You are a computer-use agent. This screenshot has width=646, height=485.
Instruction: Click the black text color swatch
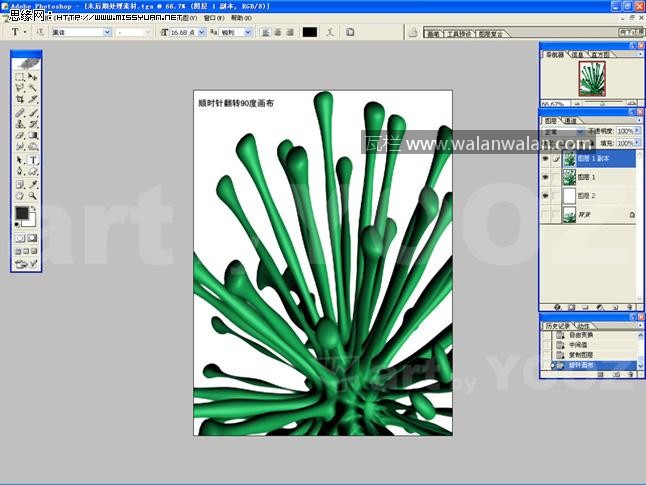click(x=309, y=32)
